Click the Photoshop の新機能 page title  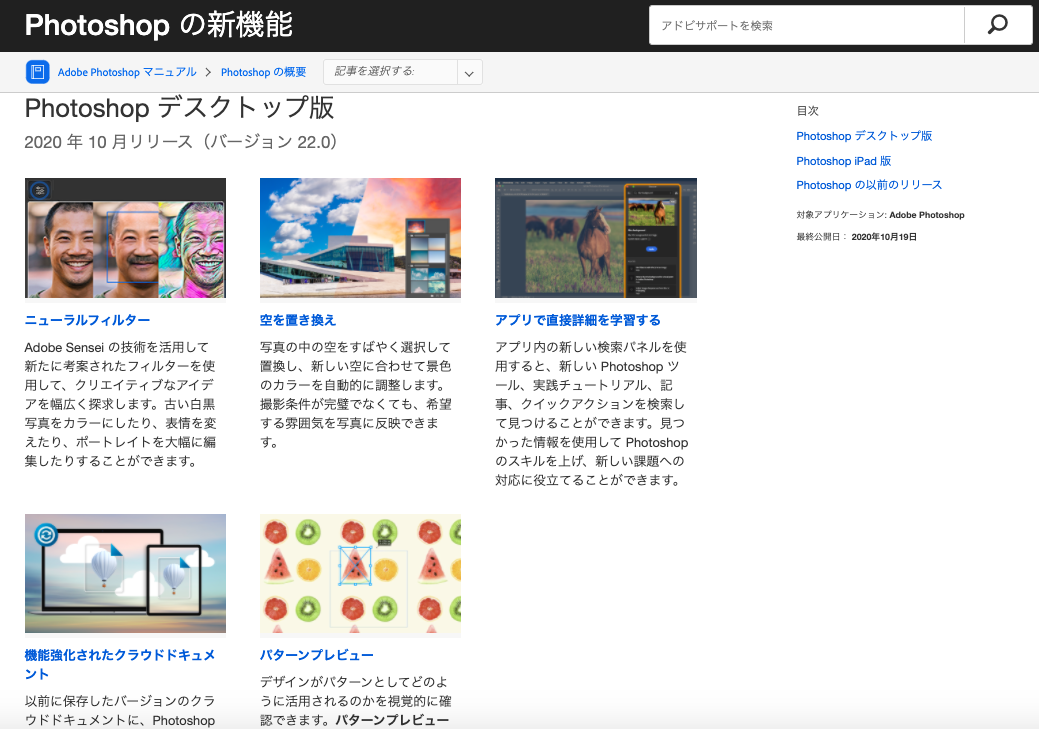point(158,25)
